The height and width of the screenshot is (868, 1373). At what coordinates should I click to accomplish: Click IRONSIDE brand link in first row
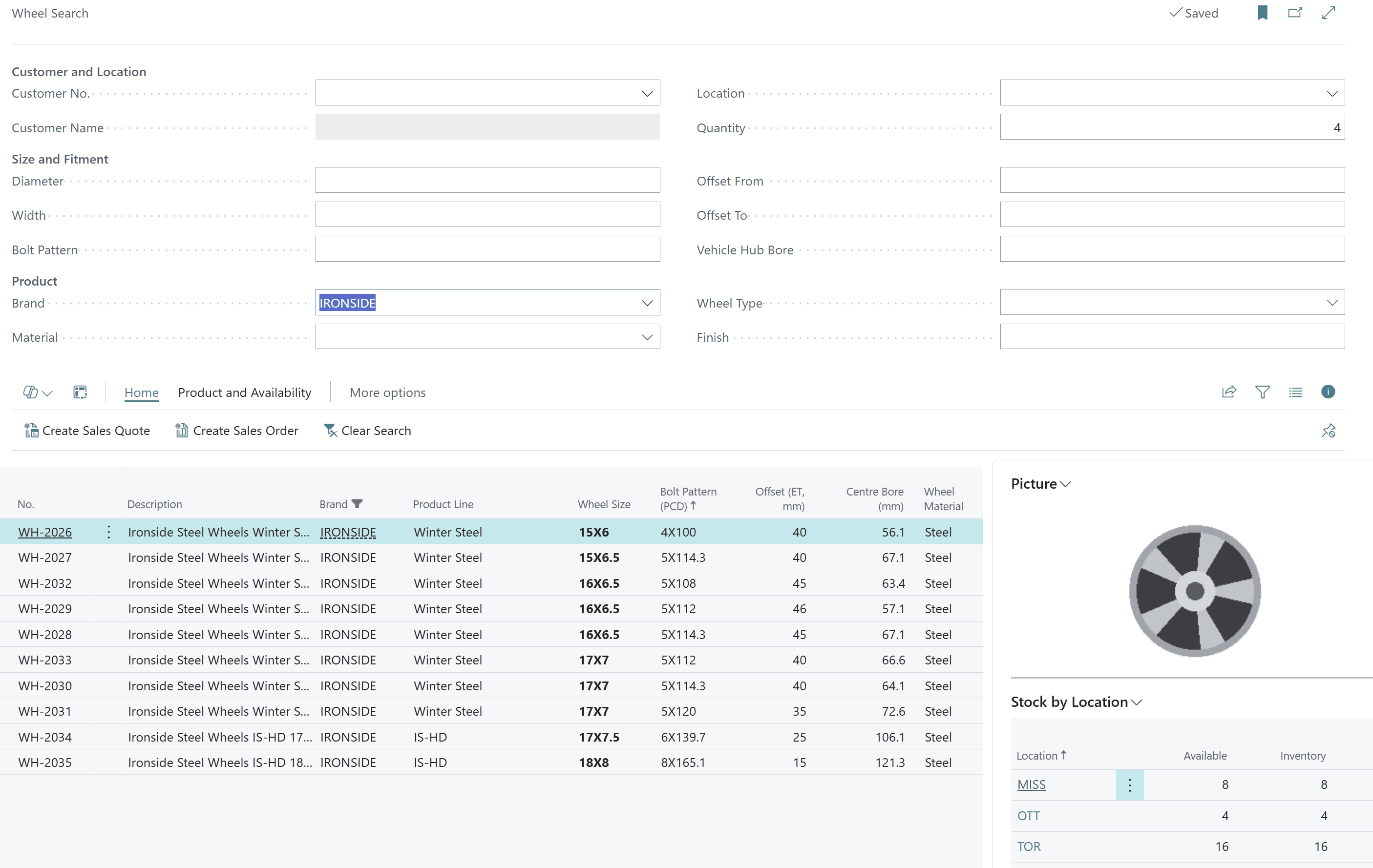[x=348, y=532]
